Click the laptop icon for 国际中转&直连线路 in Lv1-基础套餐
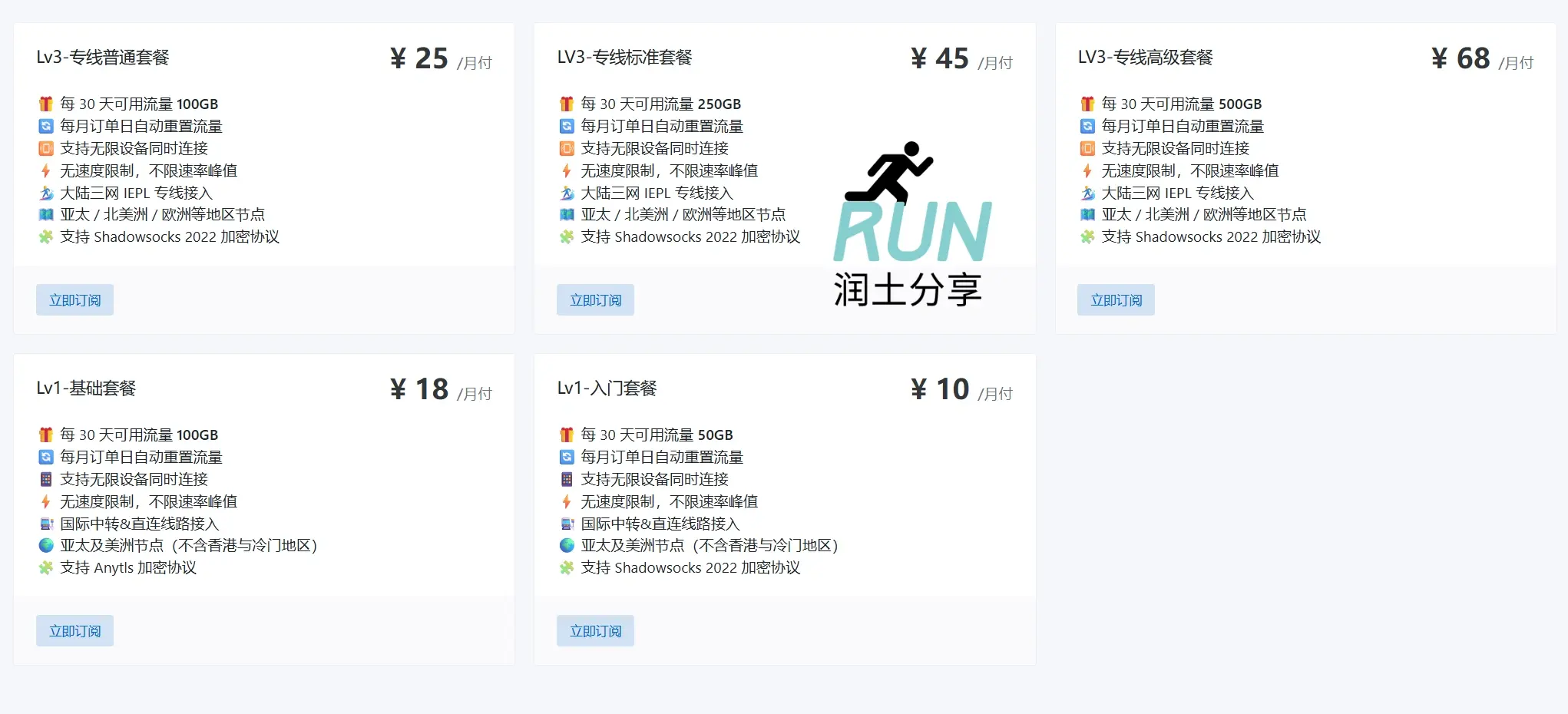Screen dimensions: 1568x714 [45, 524]
